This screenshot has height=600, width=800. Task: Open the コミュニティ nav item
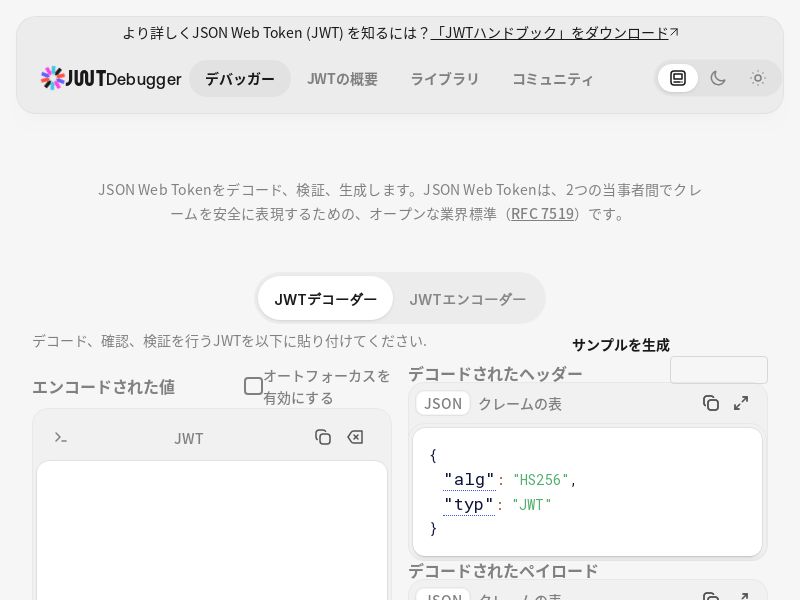(x=552, y=78)
